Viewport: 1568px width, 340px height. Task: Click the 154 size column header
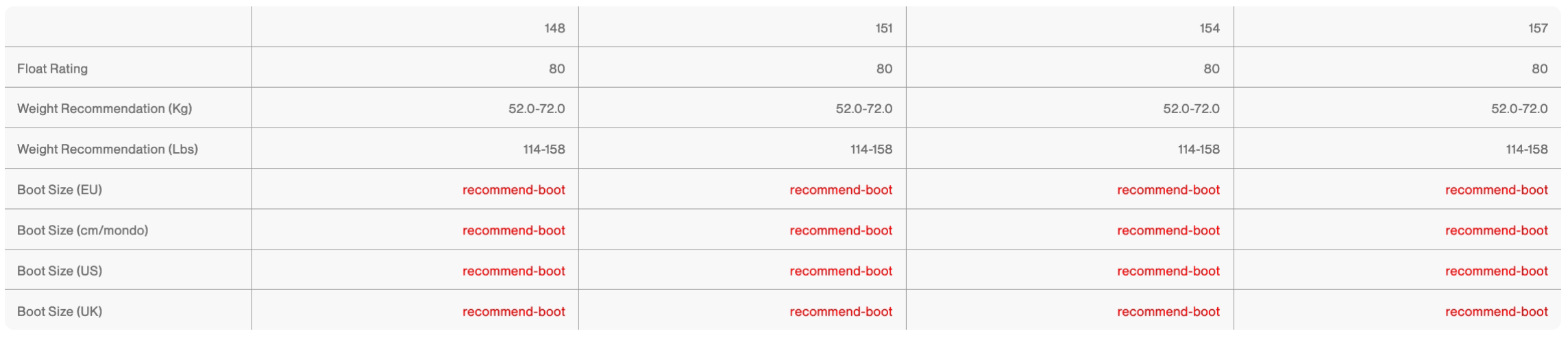[1210, 28]
